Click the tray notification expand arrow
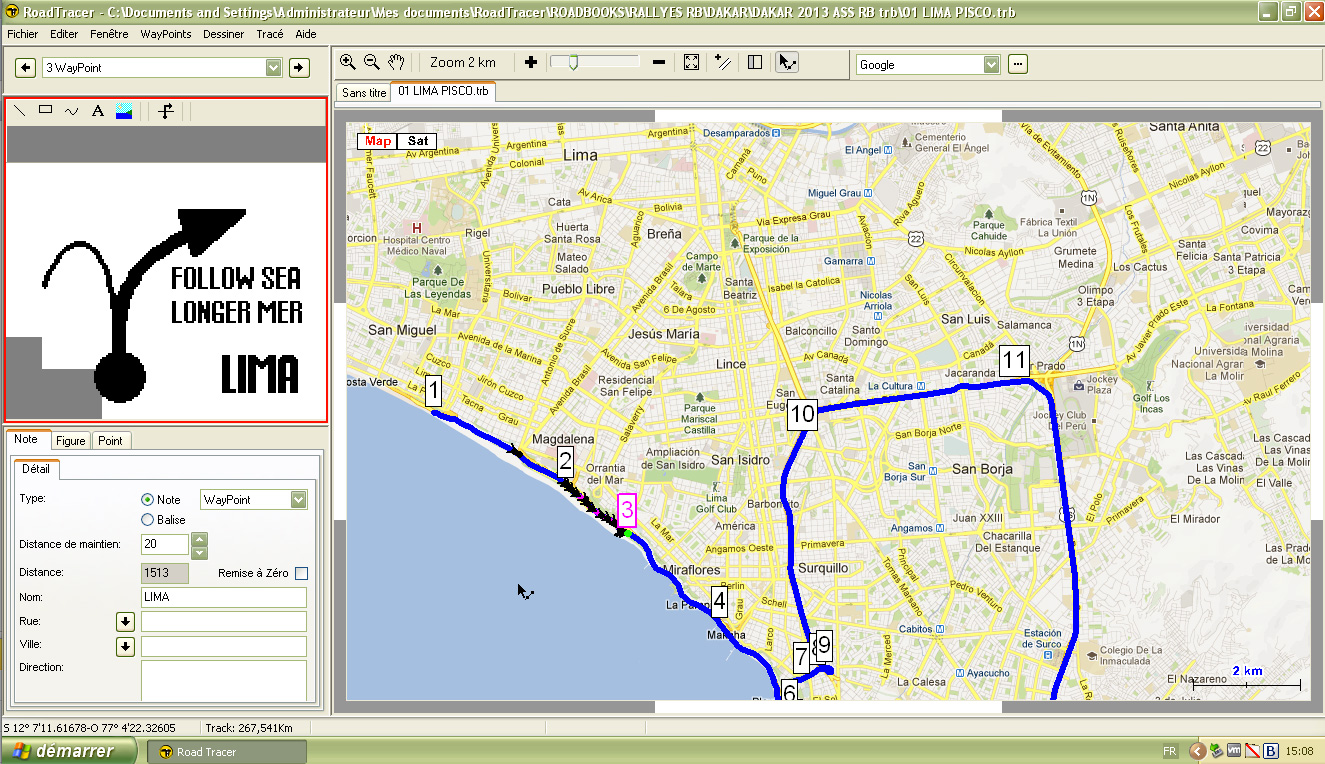1325x764 pixels. pos(1197,751)
